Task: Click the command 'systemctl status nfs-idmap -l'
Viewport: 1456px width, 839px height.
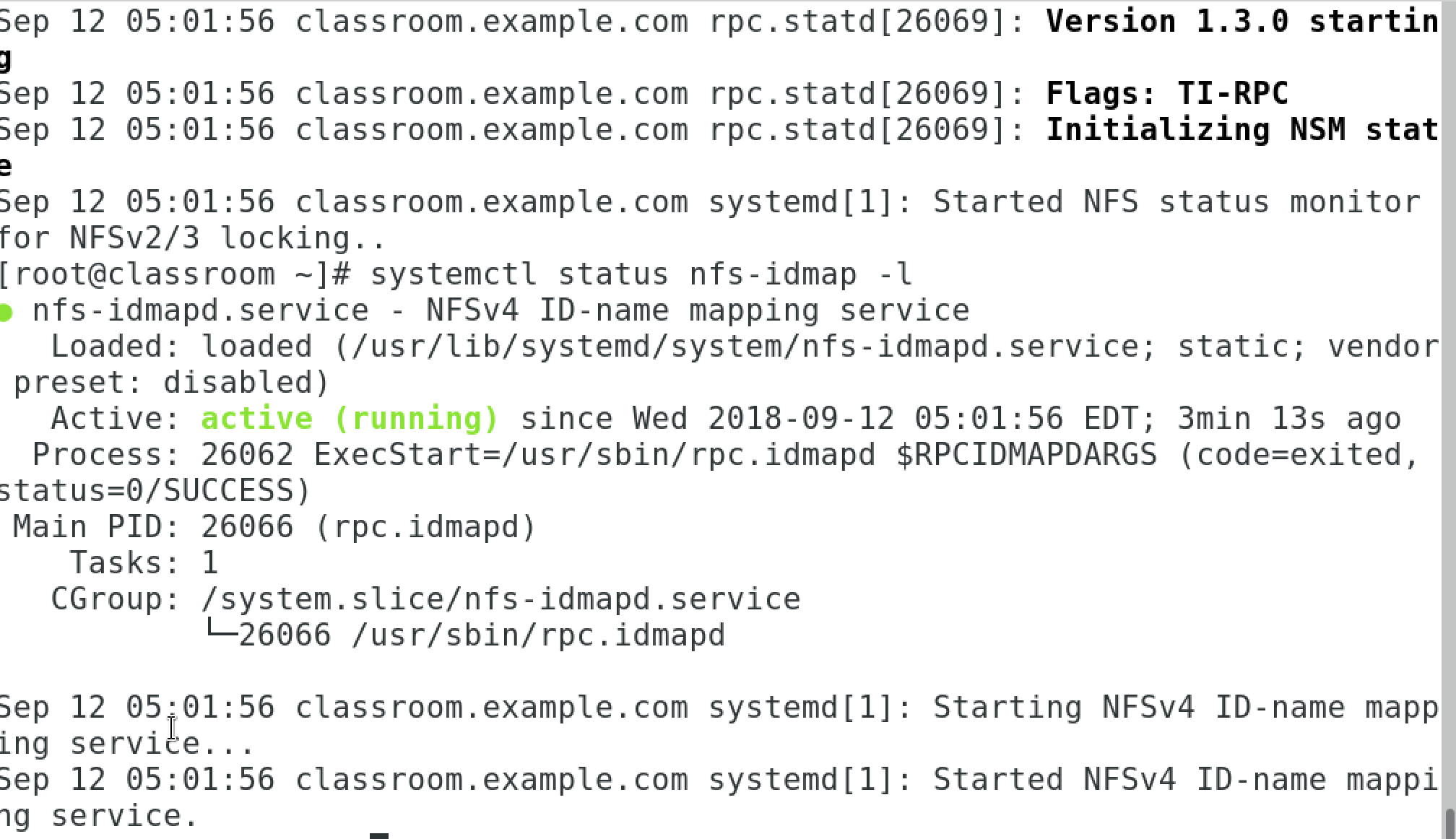Action: [641, 274]
